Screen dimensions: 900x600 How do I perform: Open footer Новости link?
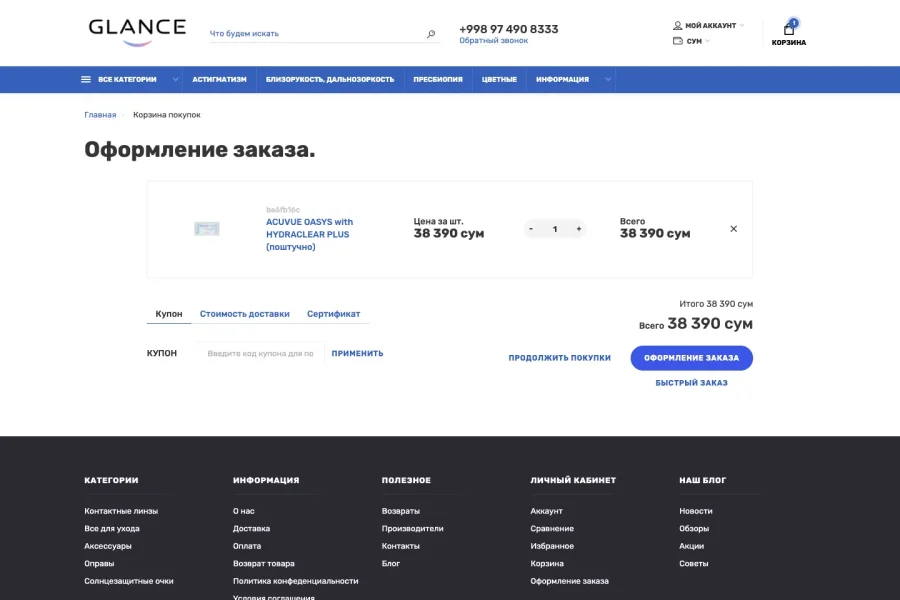pyautogui.click(x=696, y=511)
